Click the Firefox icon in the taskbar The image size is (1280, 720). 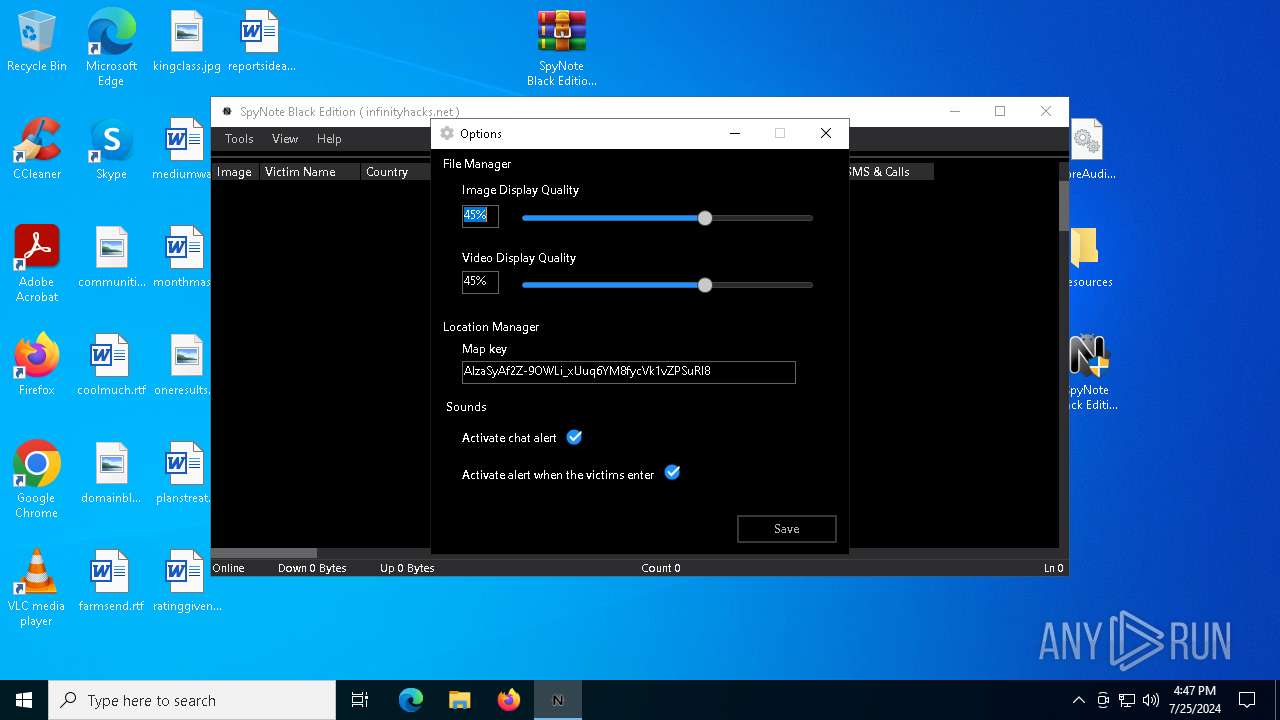click(509, 700)
